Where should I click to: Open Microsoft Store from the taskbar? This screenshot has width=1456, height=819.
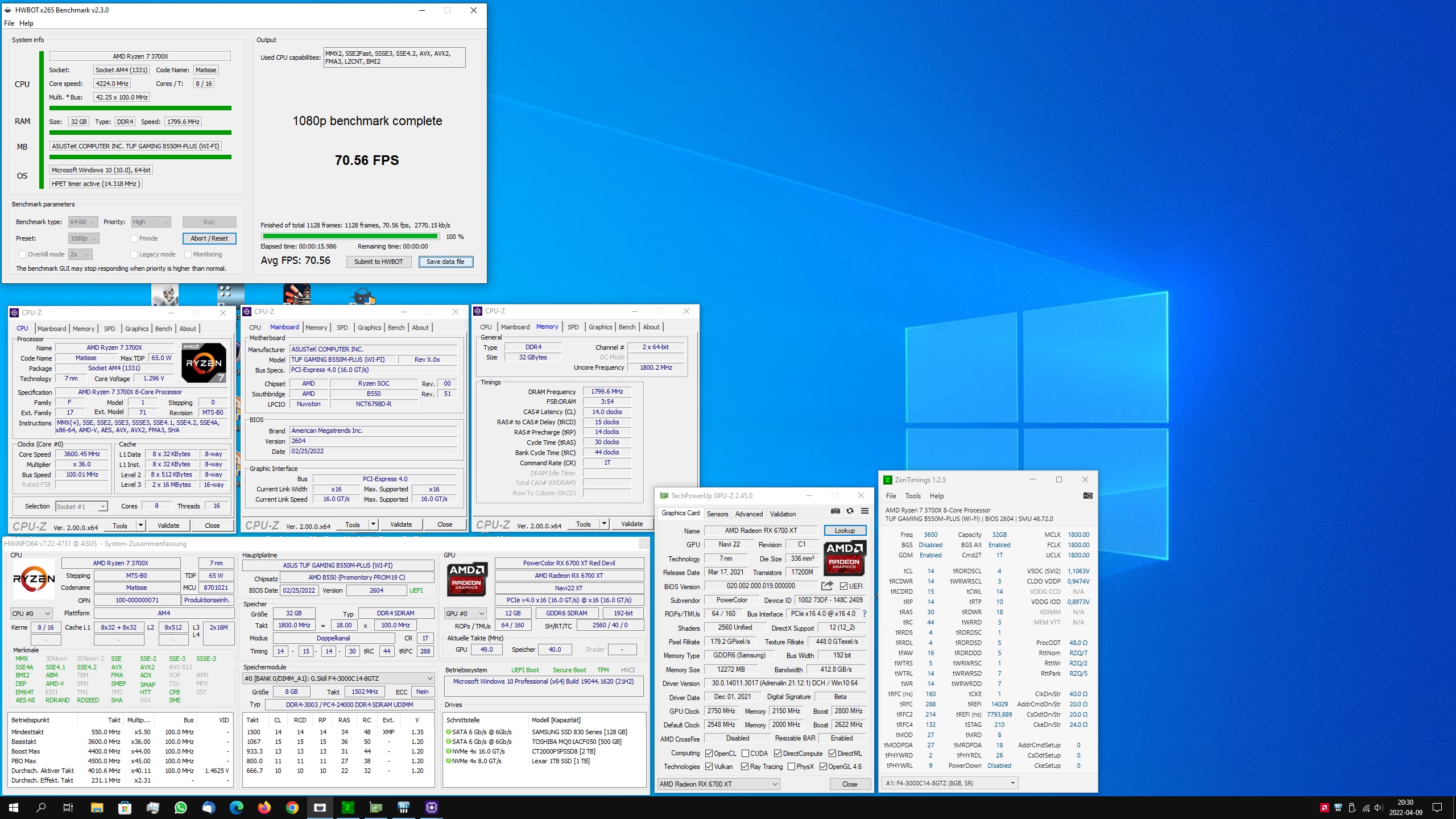click(125, 808)
